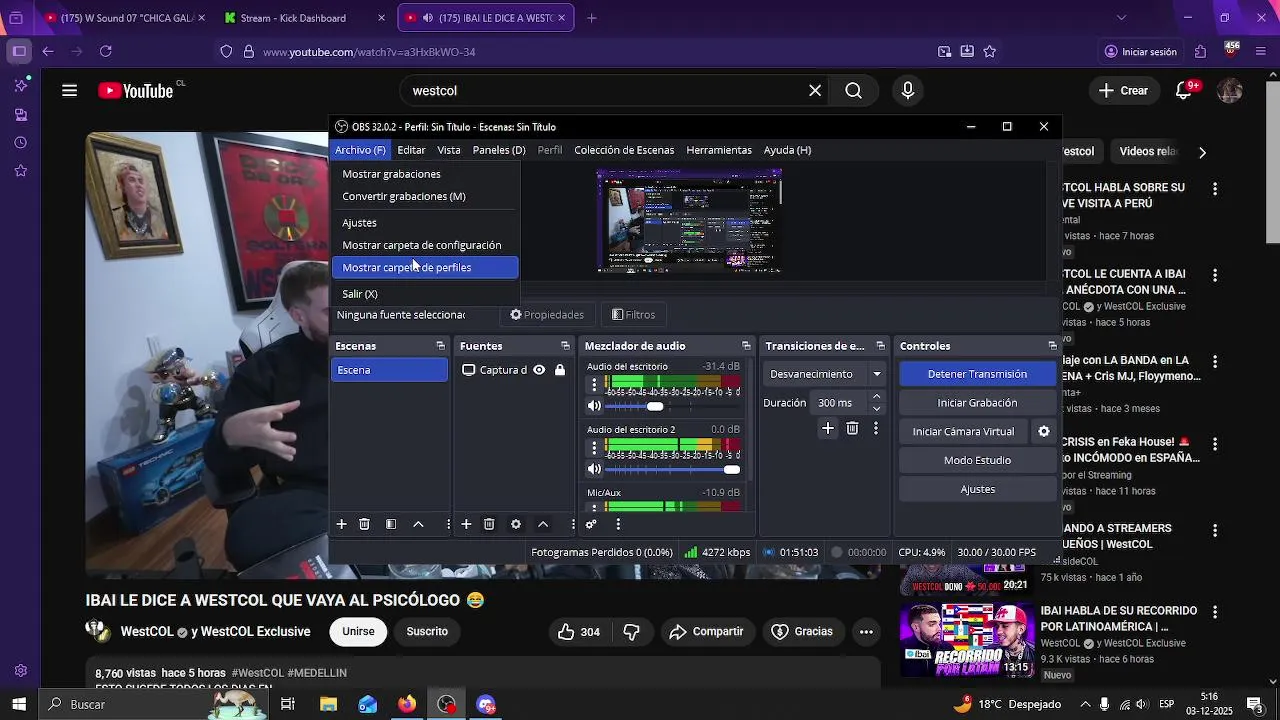Remove transition with trash icon

[852, 428]
